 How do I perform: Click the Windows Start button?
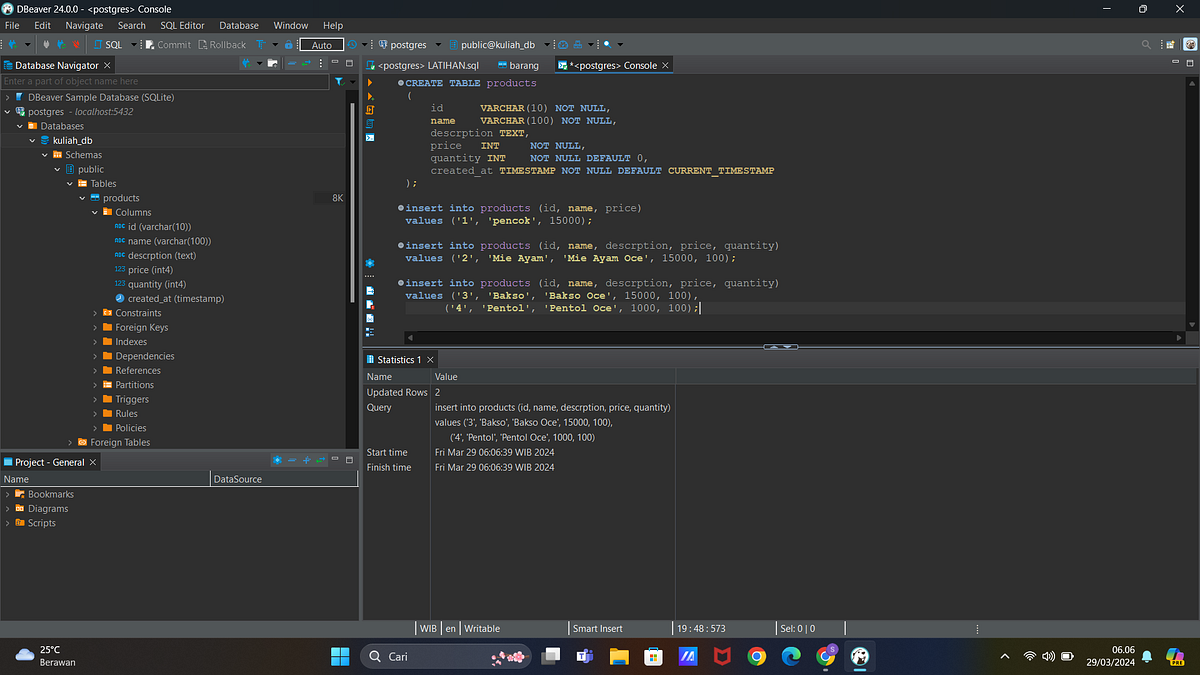tap(339, 656)
